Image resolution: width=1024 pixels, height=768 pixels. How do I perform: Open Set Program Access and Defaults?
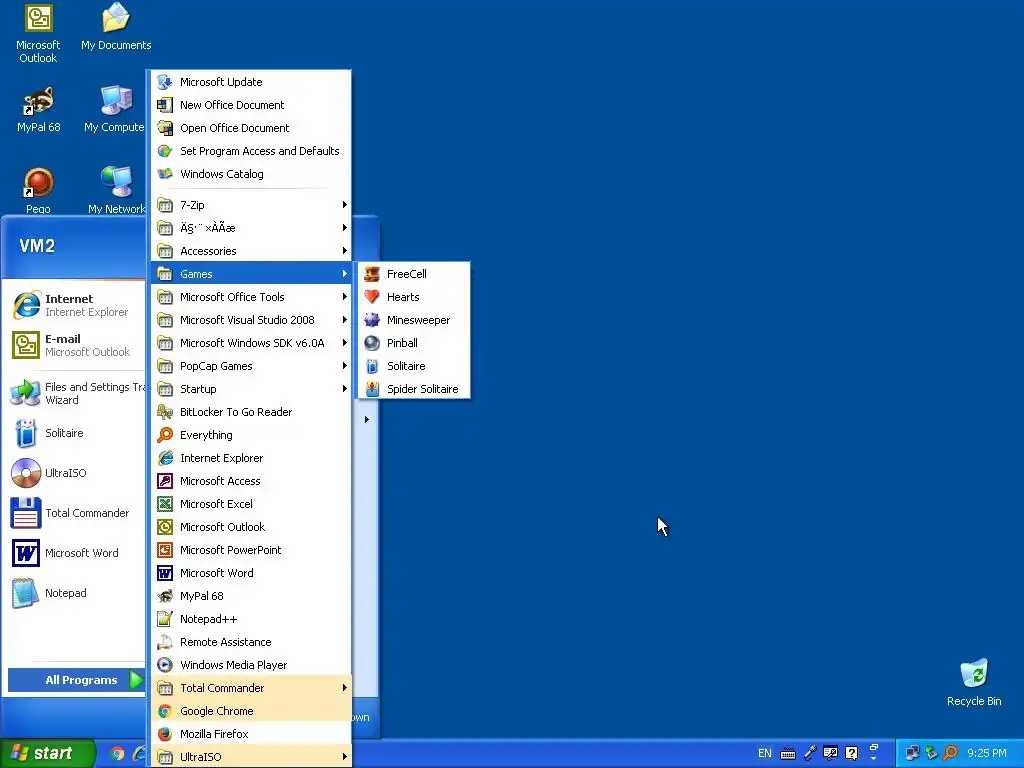251,151
